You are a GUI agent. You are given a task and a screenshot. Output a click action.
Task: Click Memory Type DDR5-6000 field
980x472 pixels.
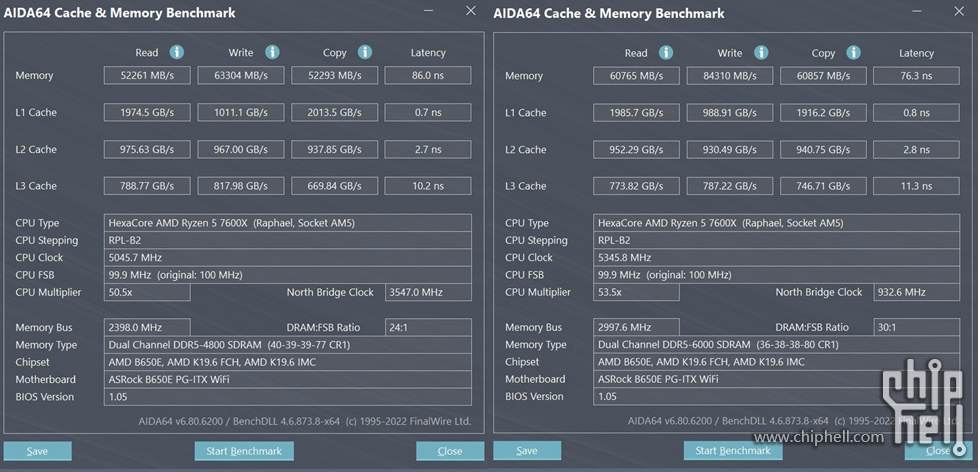pyautogui.click(x=776, y=344)
